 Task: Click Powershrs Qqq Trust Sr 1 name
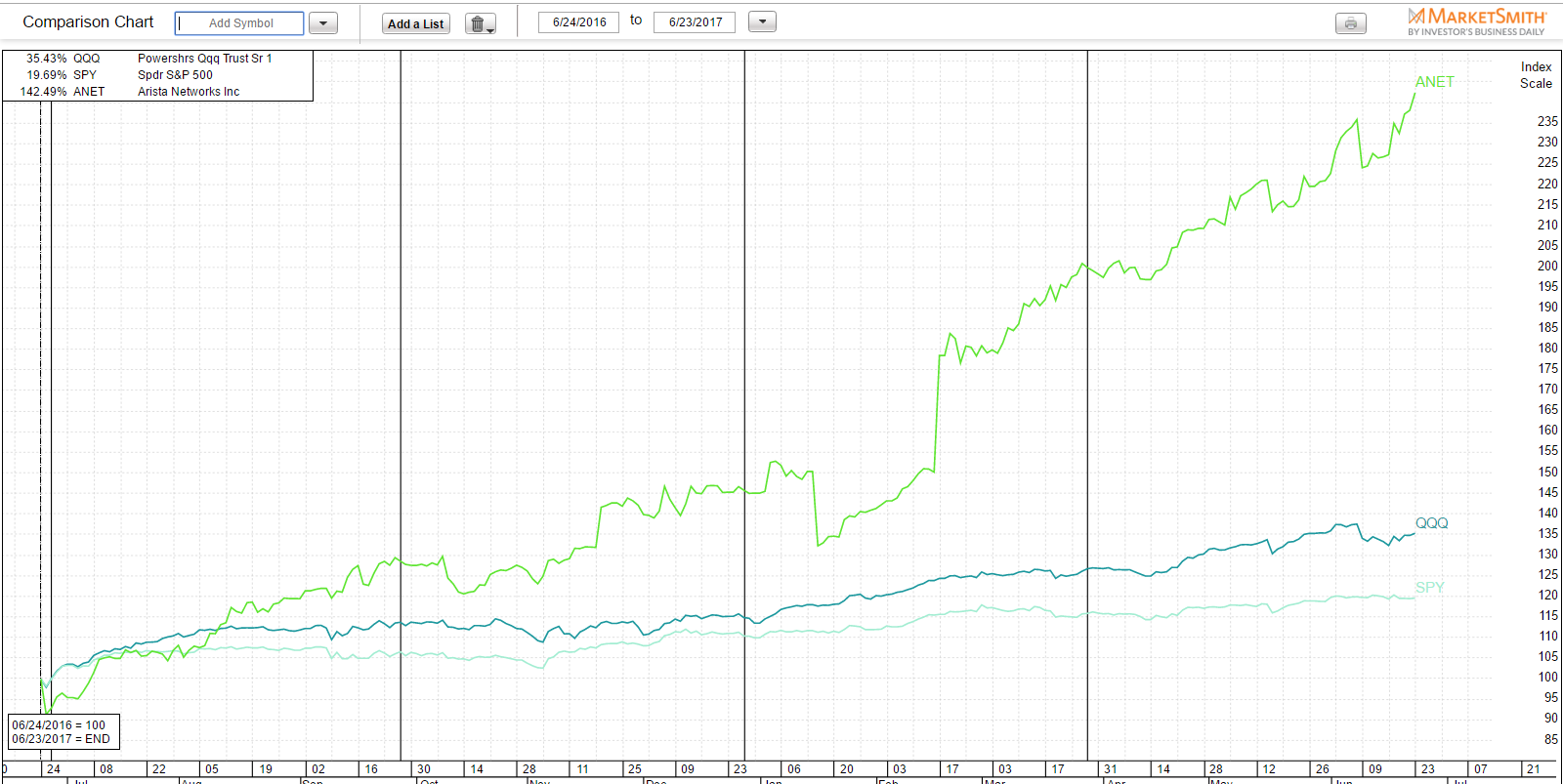pos(205,59)
